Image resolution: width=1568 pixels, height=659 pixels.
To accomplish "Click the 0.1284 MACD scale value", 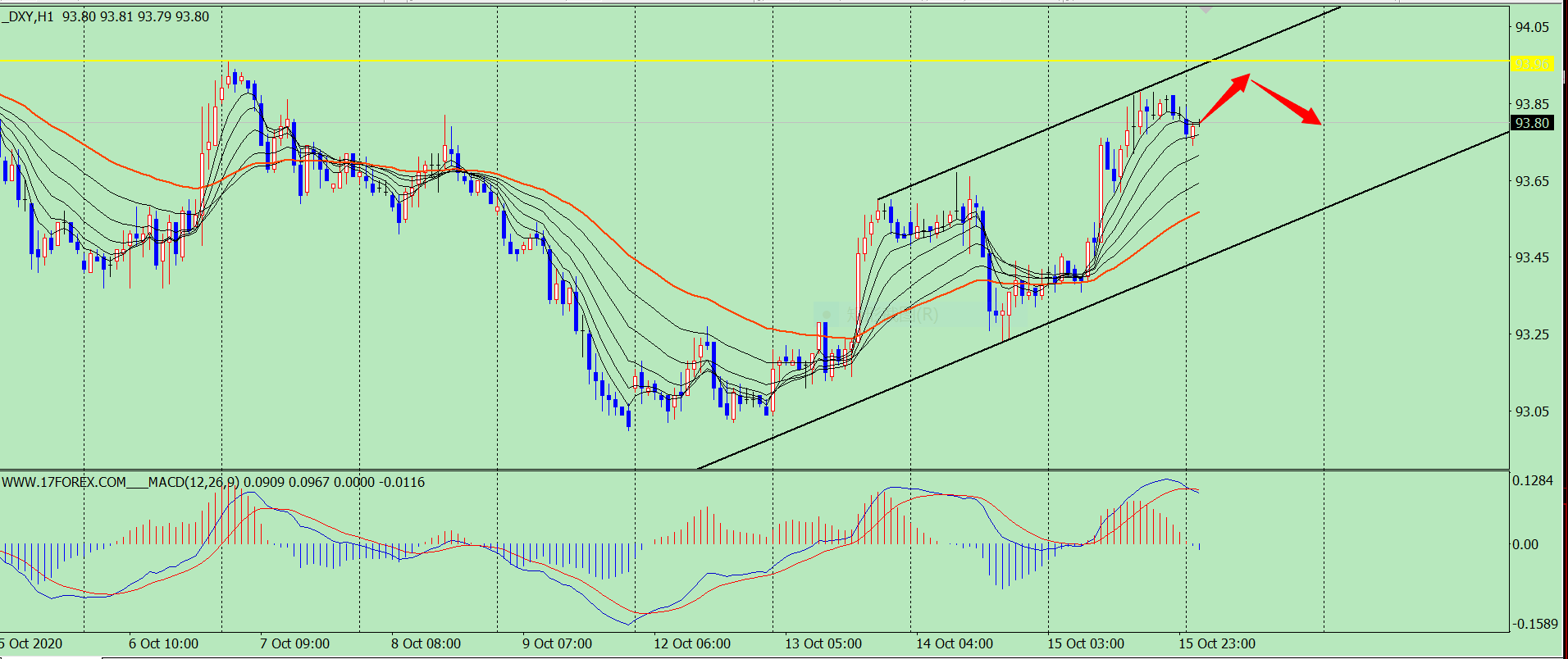I will tap(1533, 480).
